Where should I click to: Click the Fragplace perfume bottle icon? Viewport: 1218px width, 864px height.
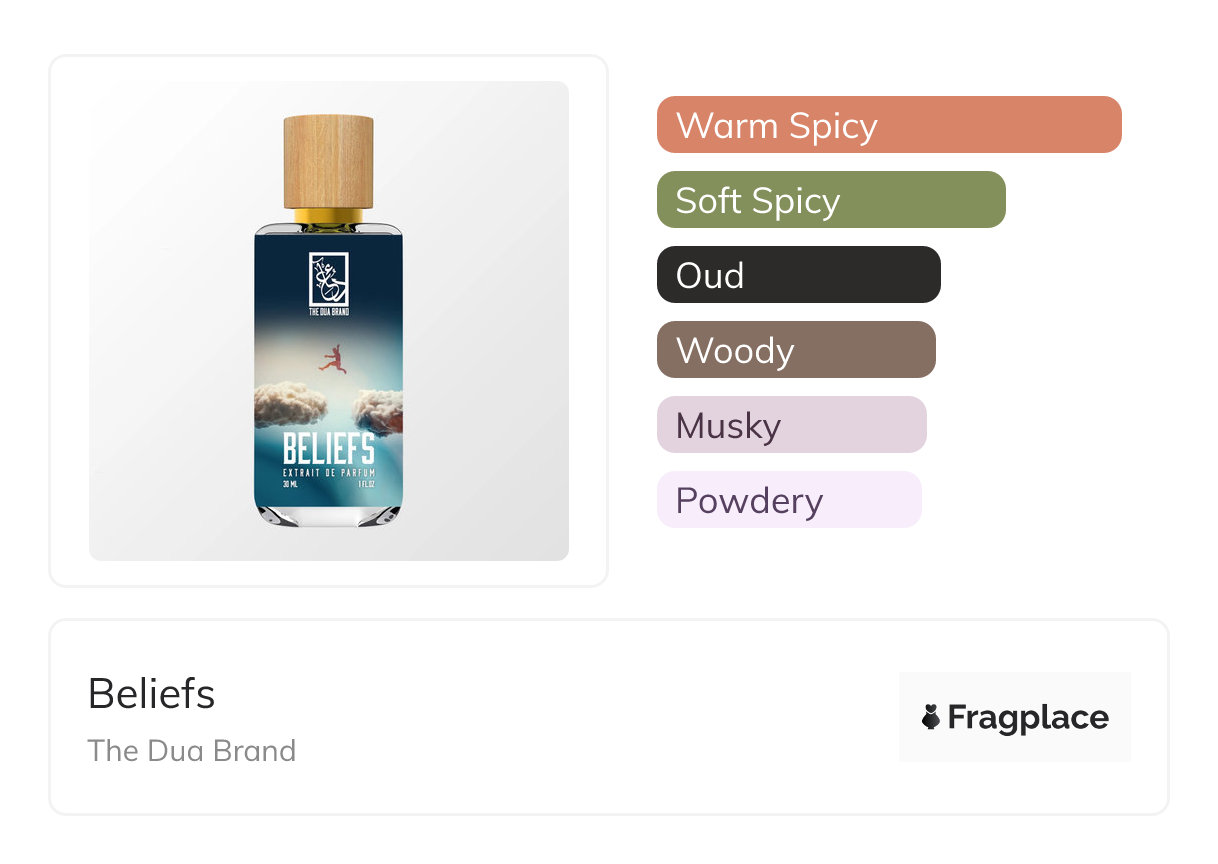(x=931, y=717)
